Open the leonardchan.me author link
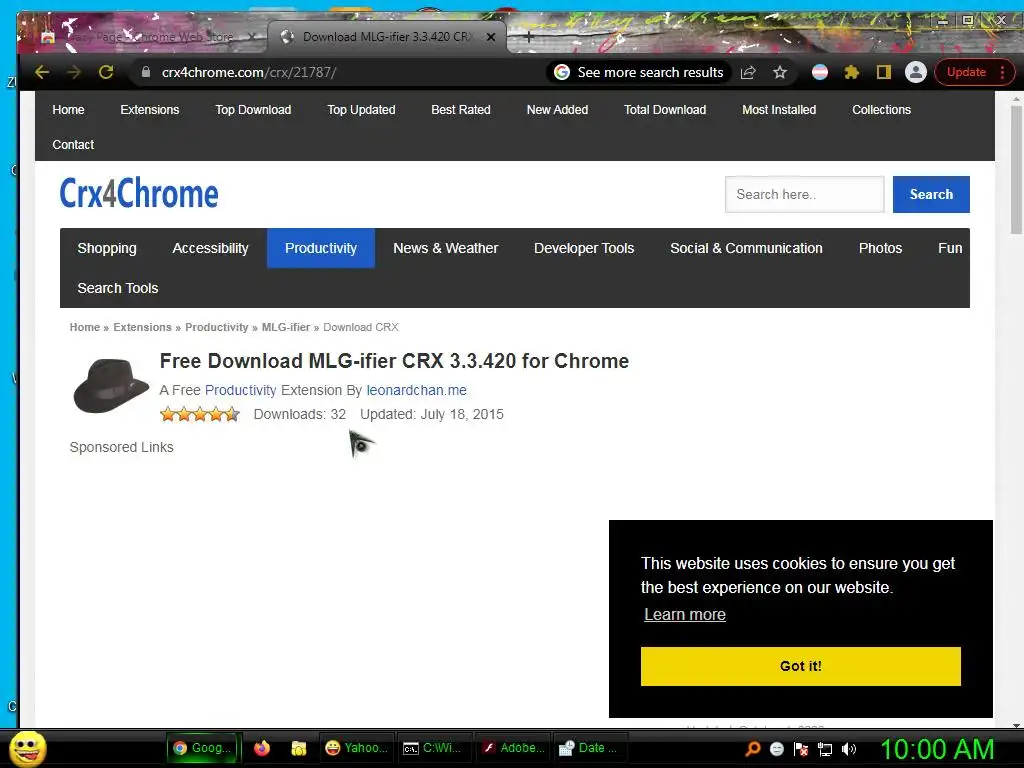Viewport: 1024px width, 768px height. pyautogui.click(x=417, y=391)
